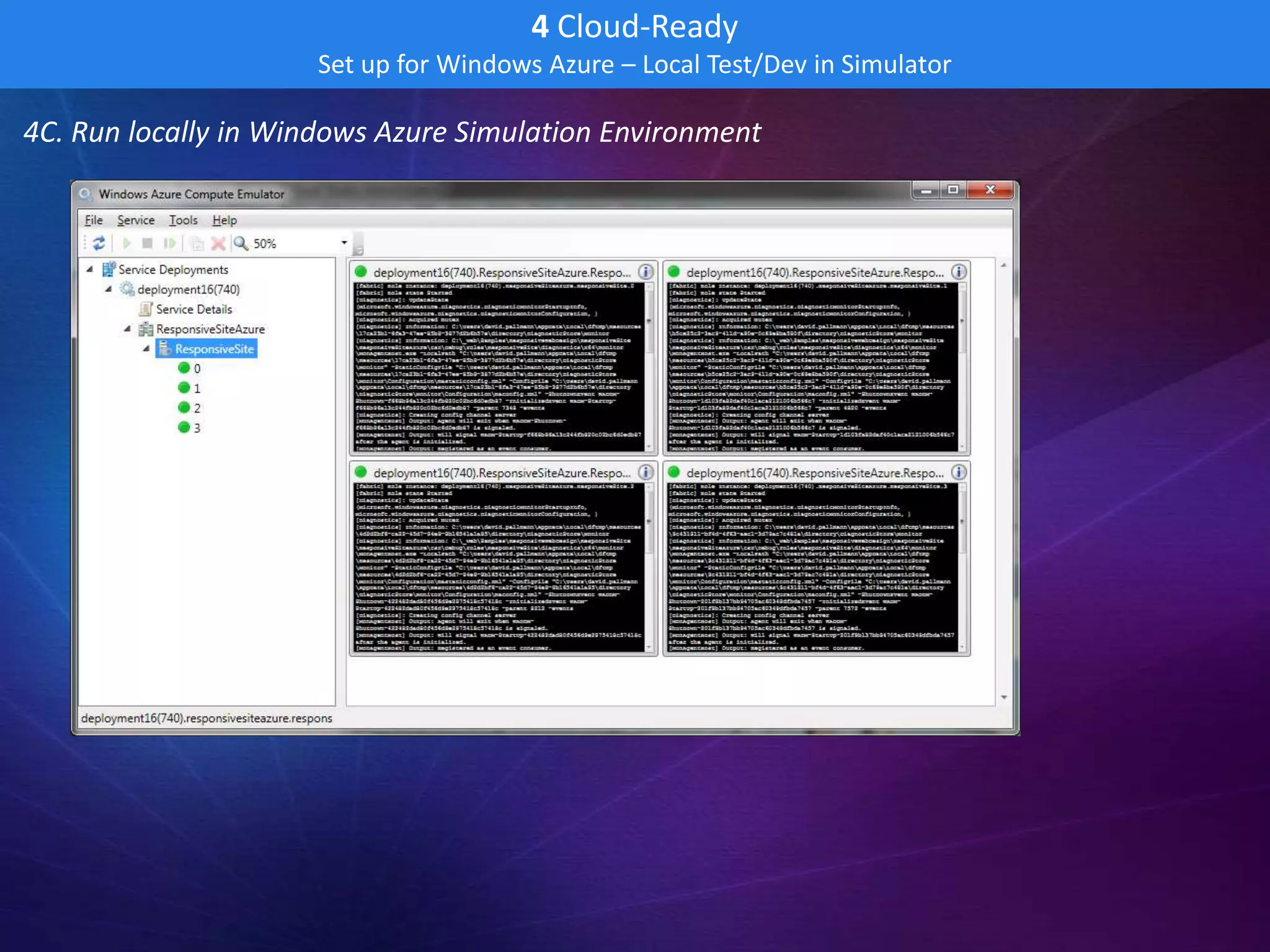Click the greyed-out Copy toolbar icon
1270x952 pixels.
coord(197,243)
